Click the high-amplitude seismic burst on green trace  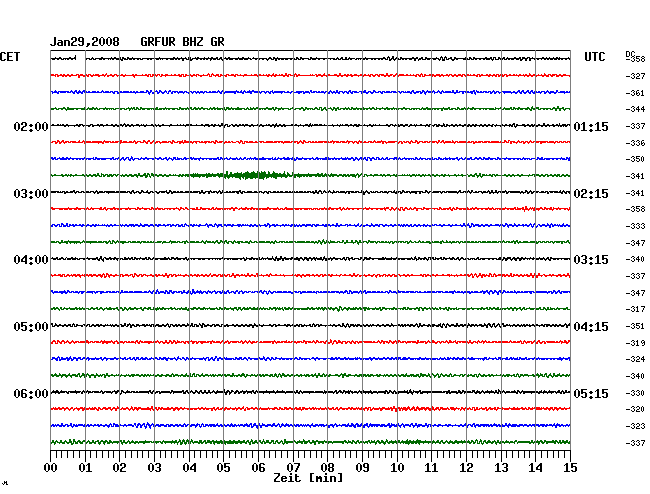(249, 175)
